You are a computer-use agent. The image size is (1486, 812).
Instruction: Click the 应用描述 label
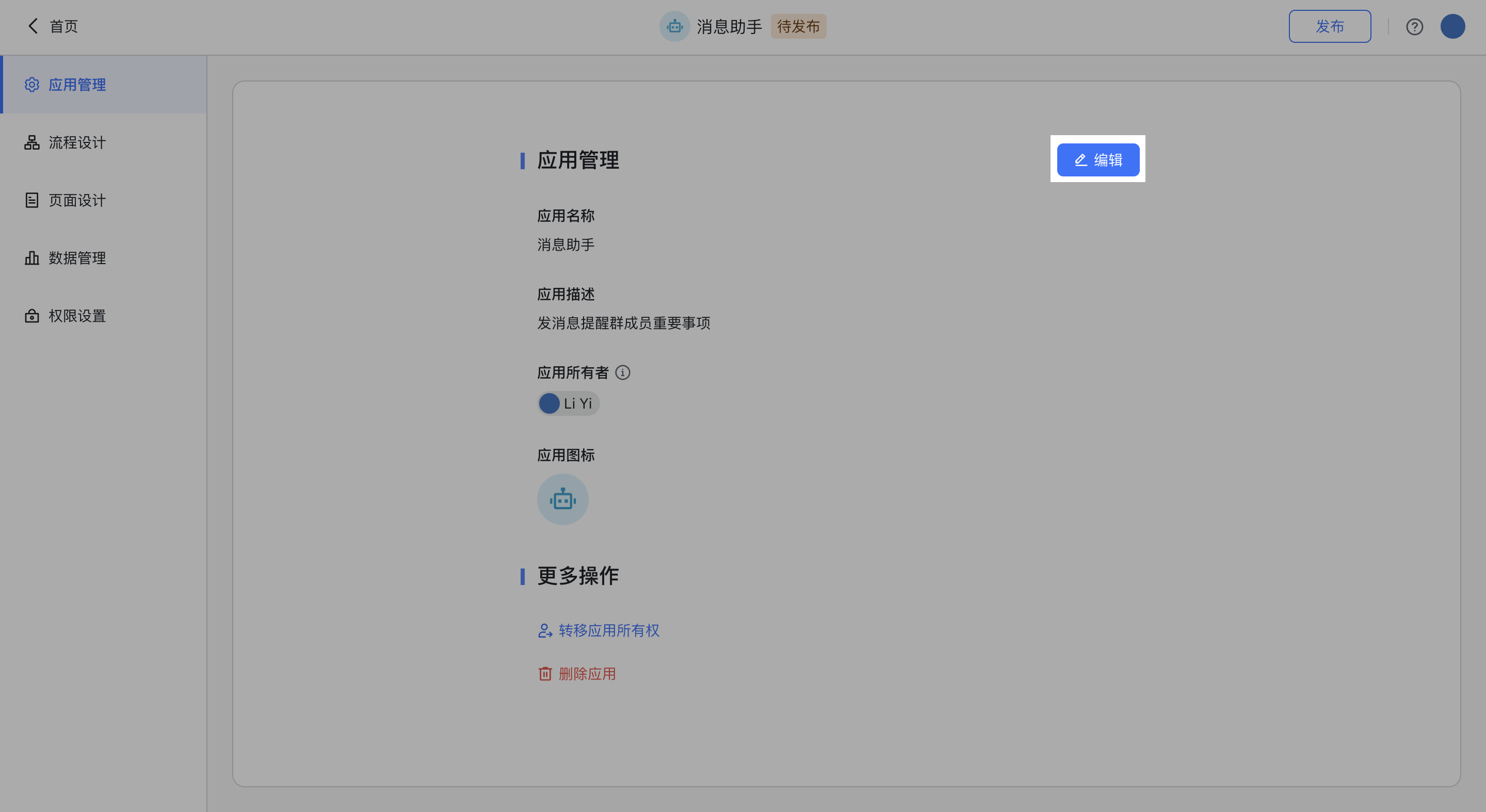[x=566, y=294]
